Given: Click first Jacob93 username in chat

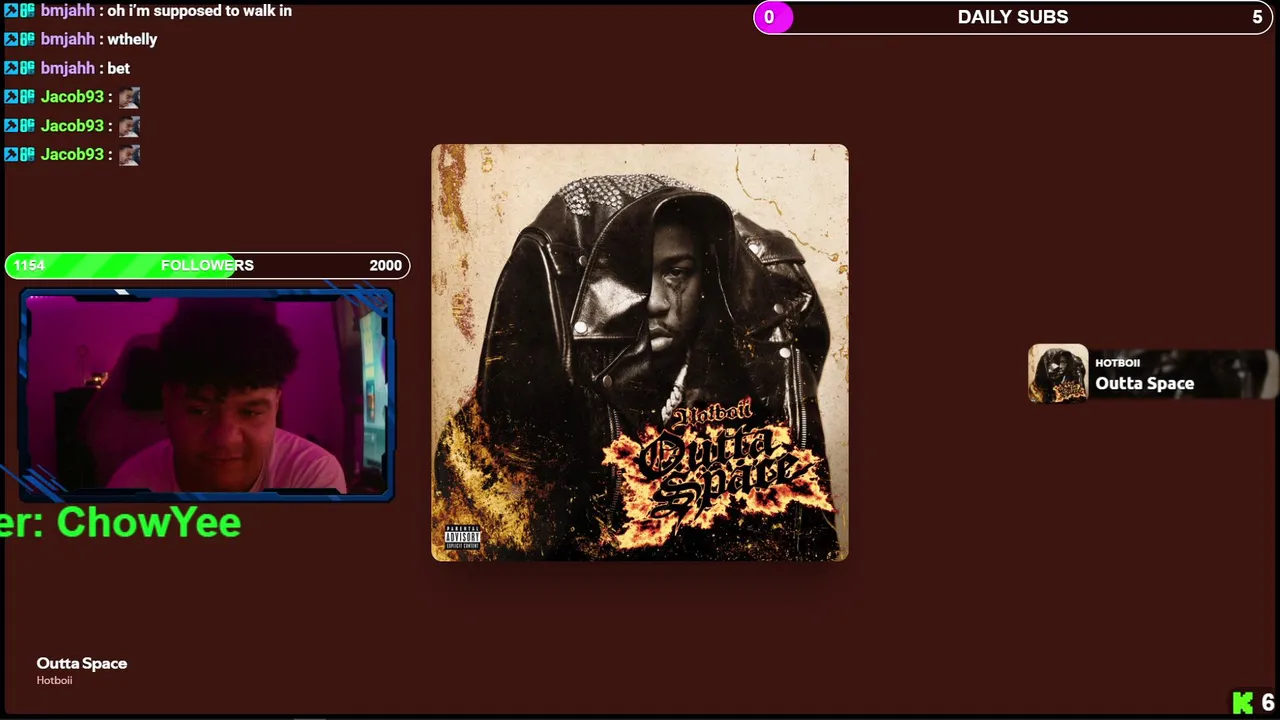Looking at the screenshot, I should (x=72, y=97).
